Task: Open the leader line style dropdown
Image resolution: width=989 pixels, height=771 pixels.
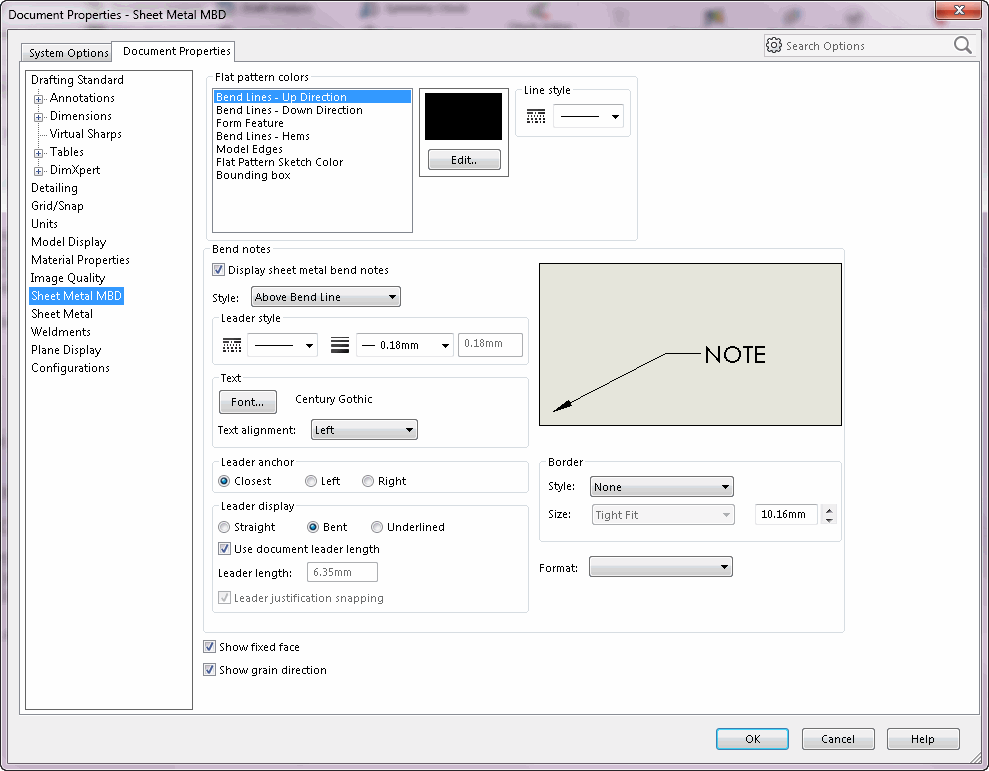Action: 282,345
